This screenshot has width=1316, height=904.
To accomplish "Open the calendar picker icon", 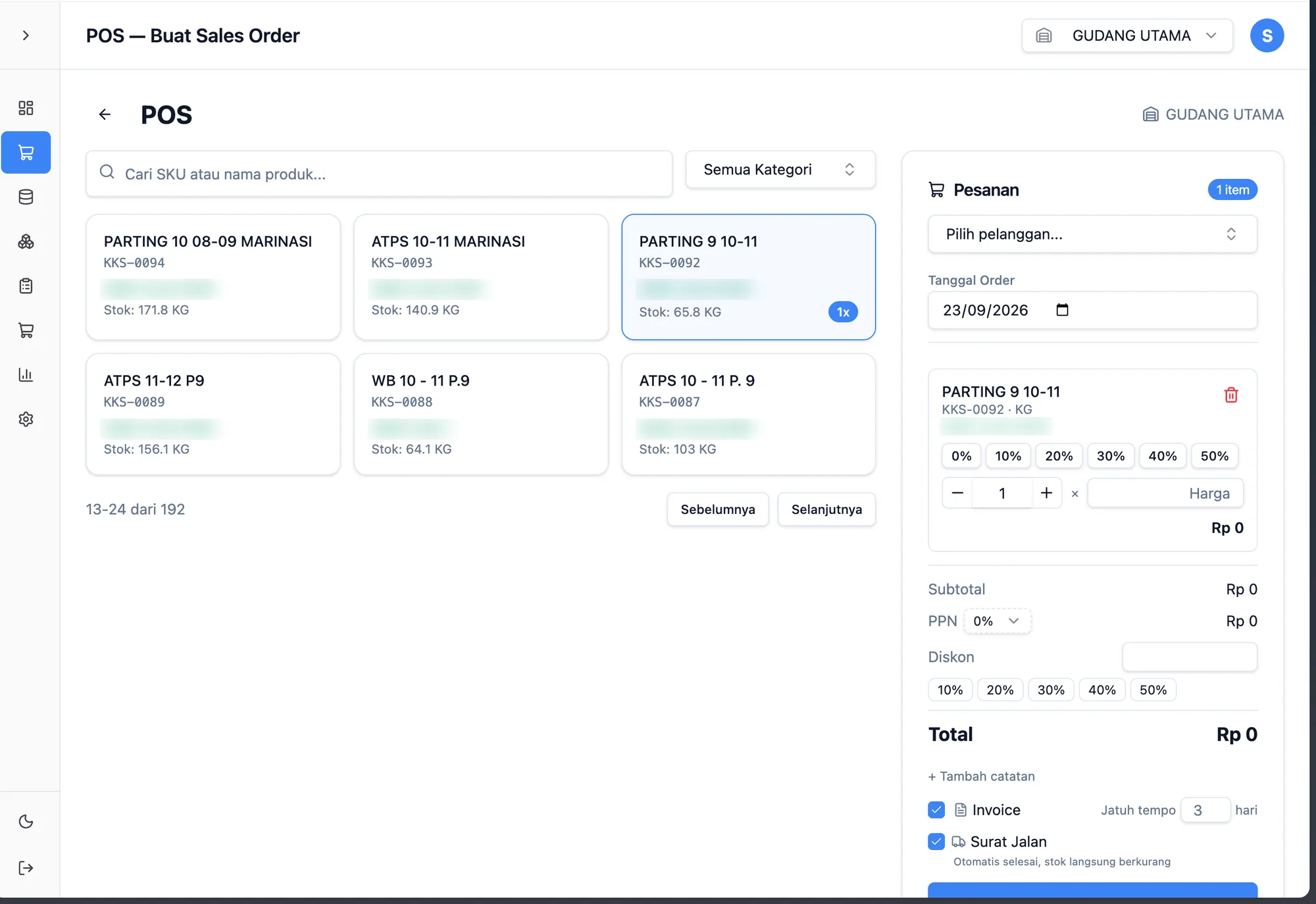I will click(x=1062, y=310).
